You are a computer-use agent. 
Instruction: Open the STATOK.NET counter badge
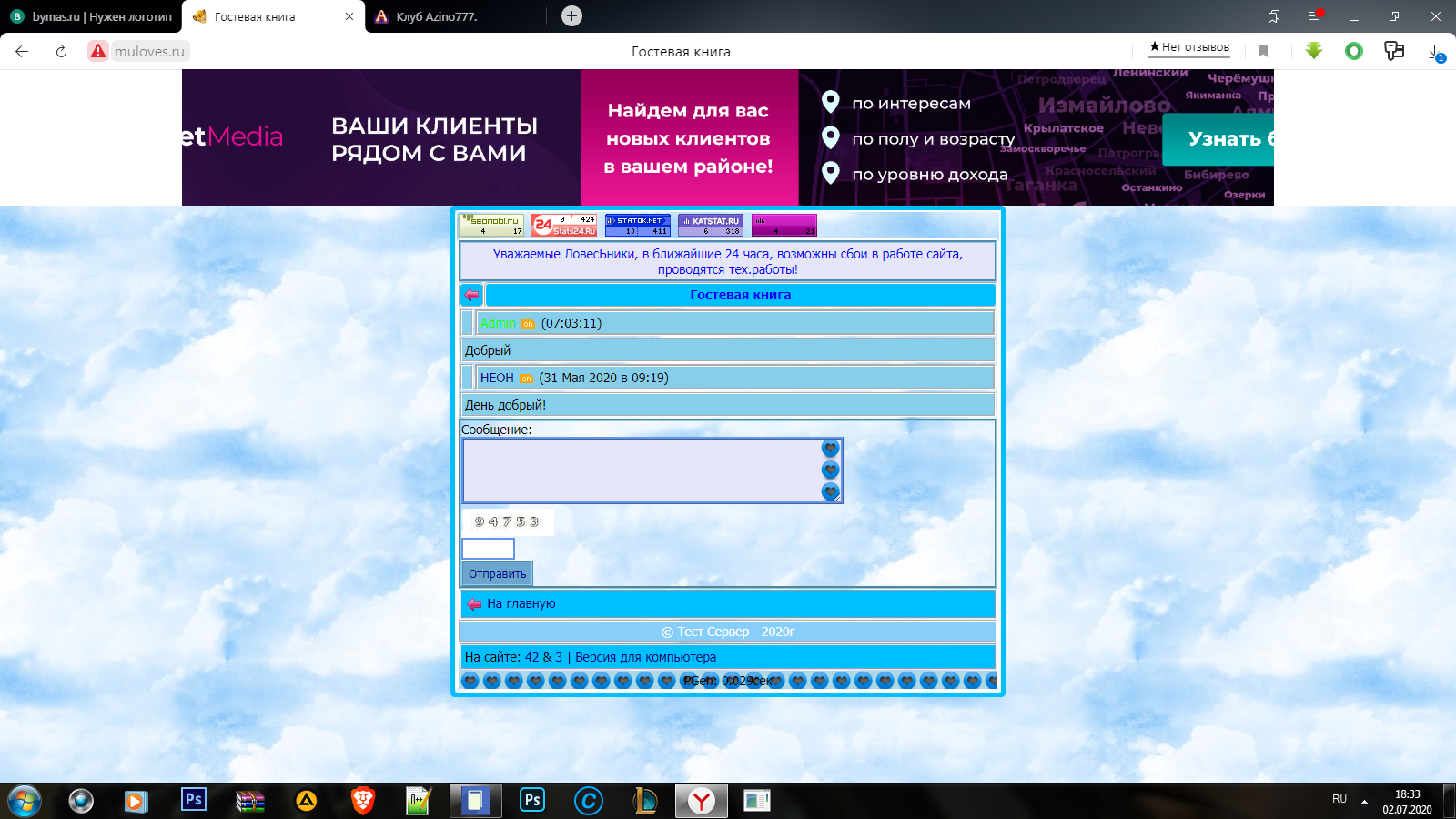click(x=637, y=225)
